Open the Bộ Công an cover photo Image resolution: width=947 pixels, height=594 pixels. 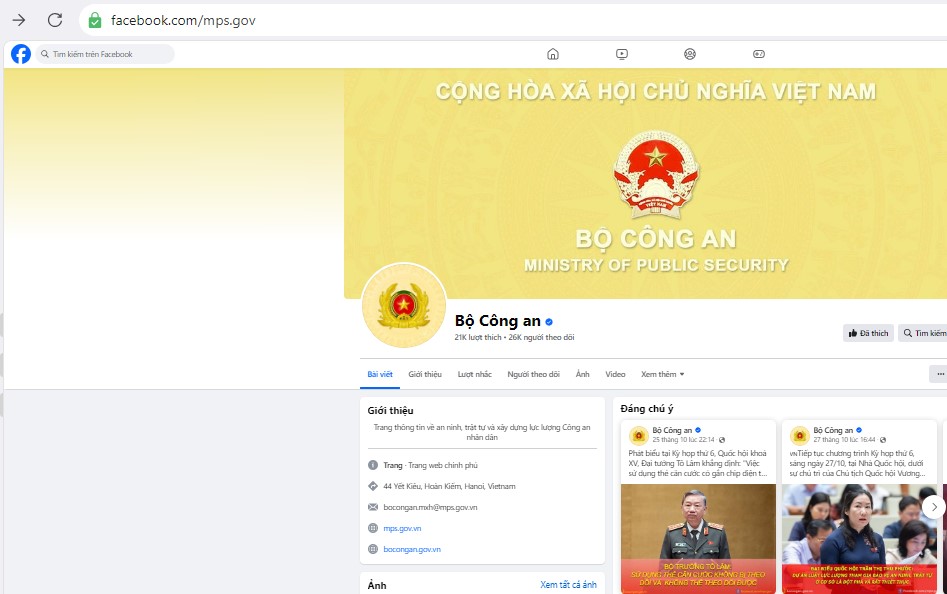(x=645, y=184)
